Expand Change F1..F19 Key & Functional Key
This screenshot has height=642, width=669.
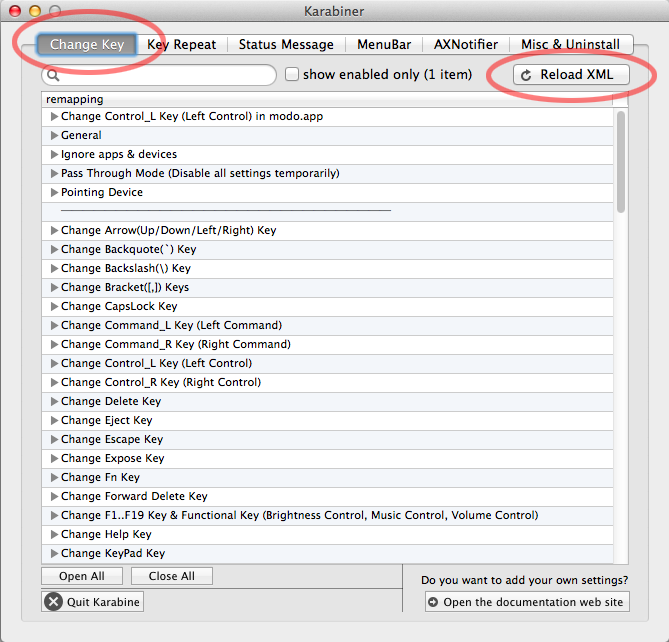pos(54,515)
